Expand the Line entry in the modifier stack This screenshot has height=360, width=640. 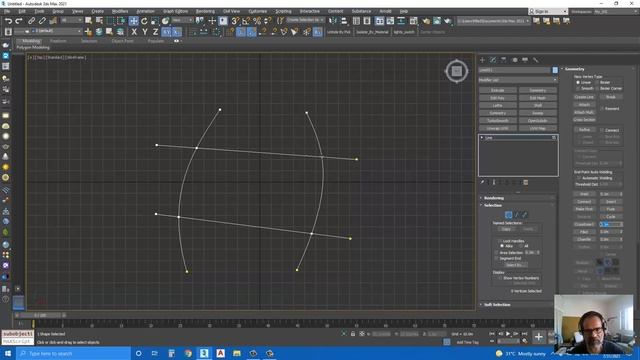(x=482, y=138)
